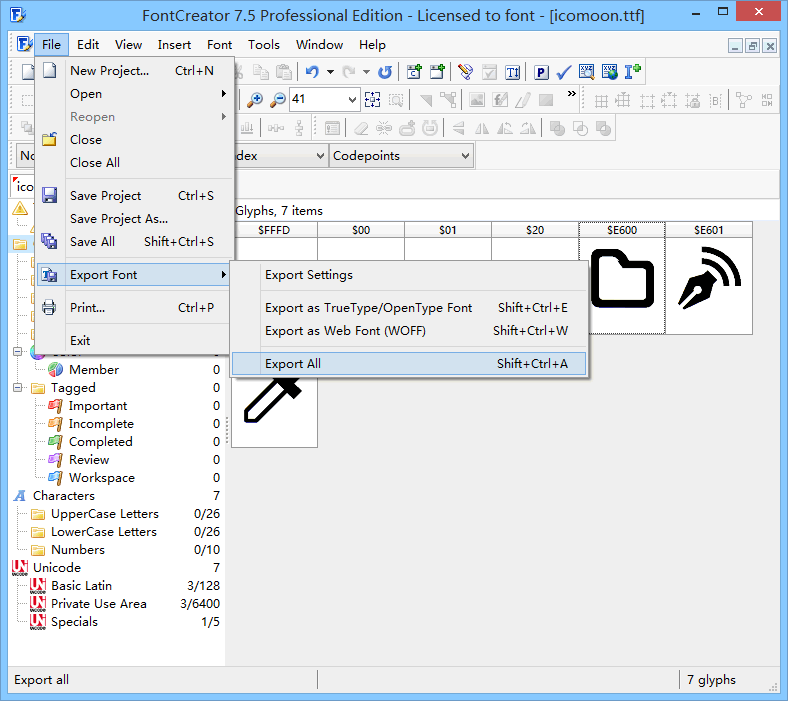Select the $E600 folder glyph cell
Screen dimensions: 788x701
622,278
